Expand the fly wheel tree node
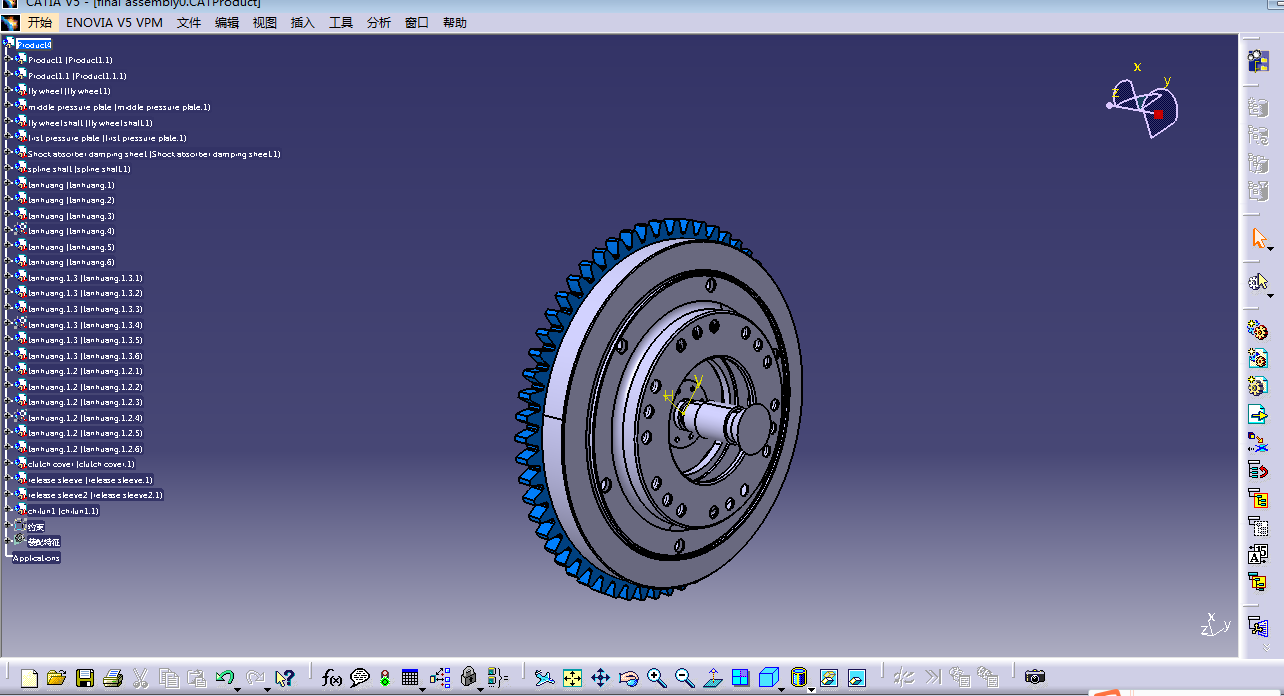The width and height of the screenshot is (1284, 696). [x=8, y=91]
